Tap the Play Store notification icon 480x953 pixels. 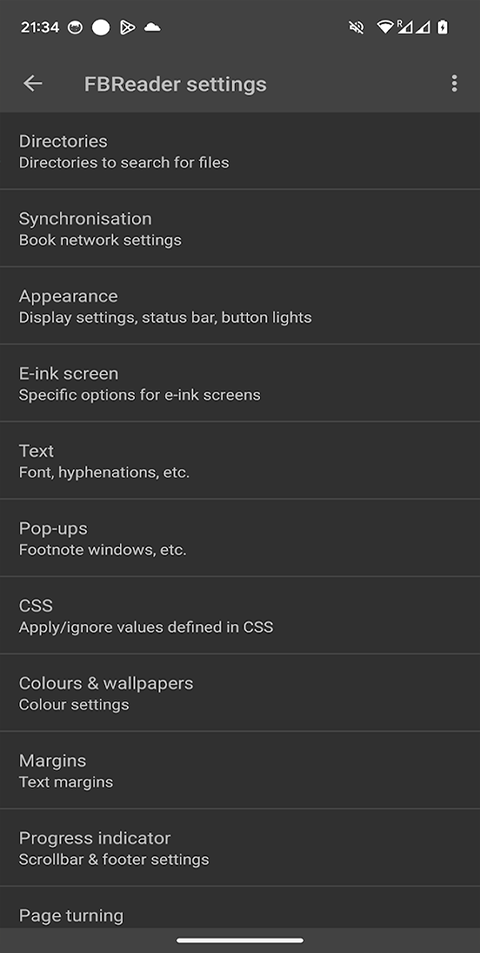(x=127, y=27)
